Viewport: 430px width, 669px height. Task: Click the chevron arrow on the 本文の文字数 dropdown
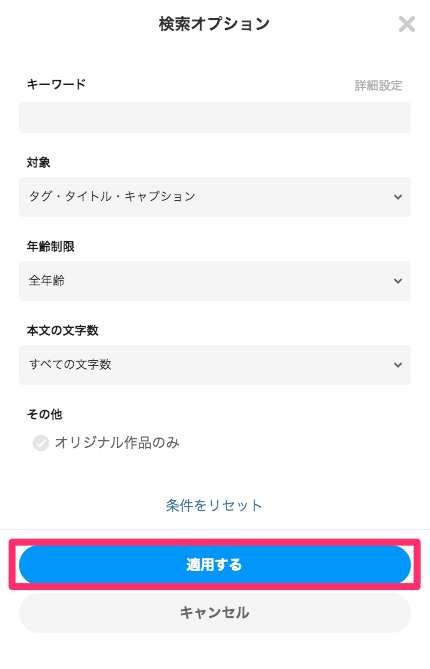coord(398,365)
